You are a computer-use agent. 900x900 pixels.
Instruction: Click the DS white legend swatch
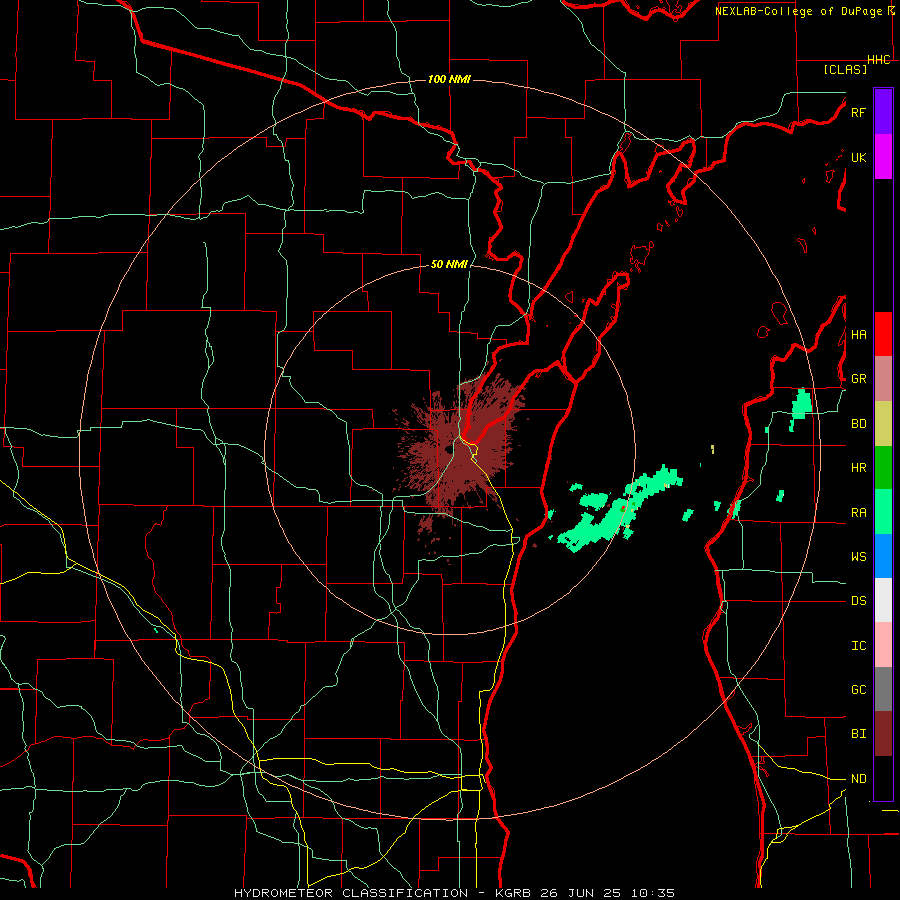(x=883, y=600)
